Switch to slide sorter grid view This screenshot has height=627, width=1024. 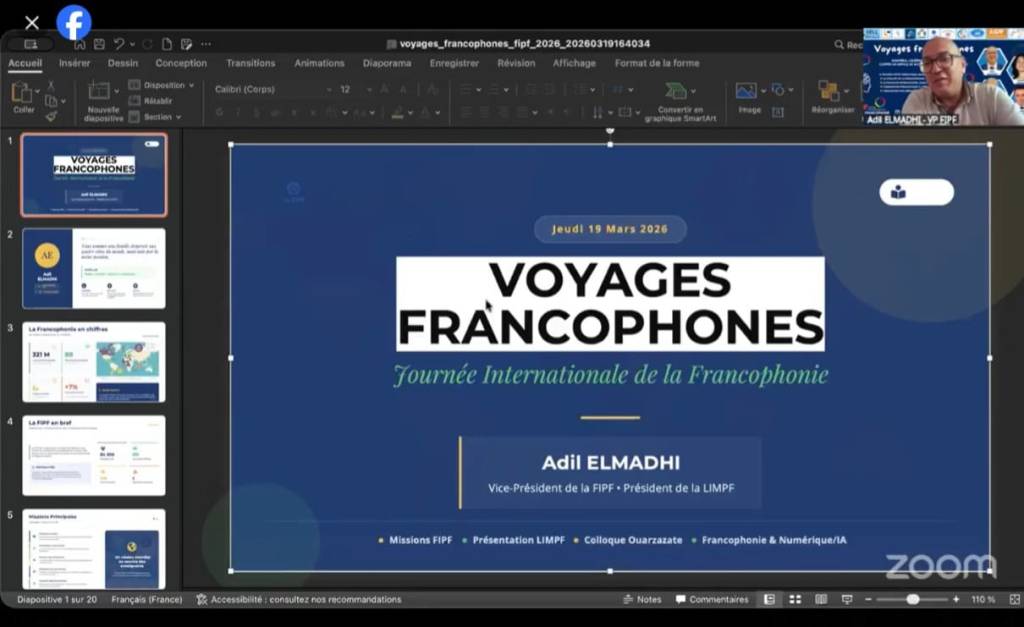[795, 599]
